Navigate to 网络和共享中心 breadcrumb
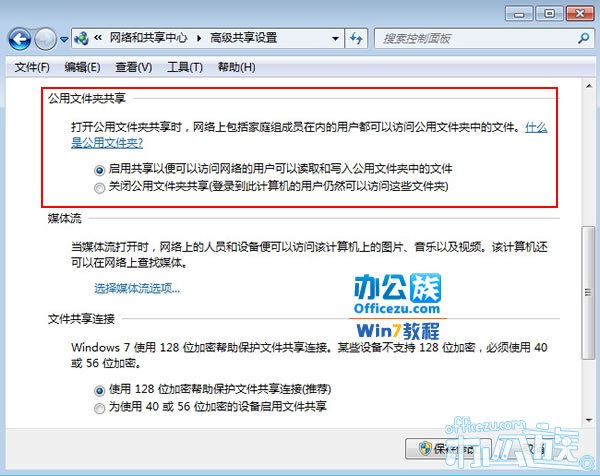The width and height of the screenshot is (600, 476). [x=148, y=38]
